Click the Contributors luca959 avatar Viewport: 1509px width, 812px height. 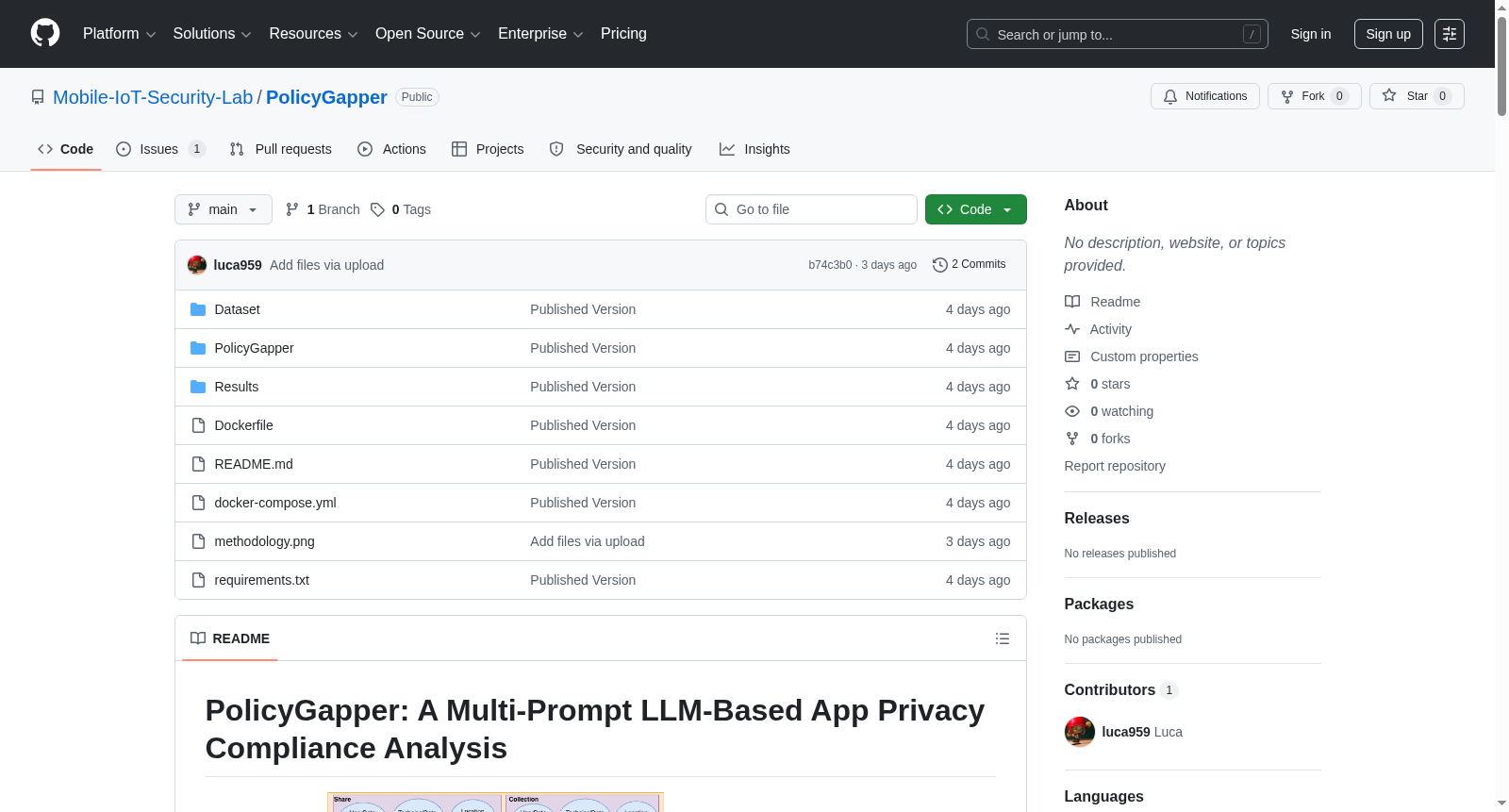pyautogui.click(x=1080, y=732)
